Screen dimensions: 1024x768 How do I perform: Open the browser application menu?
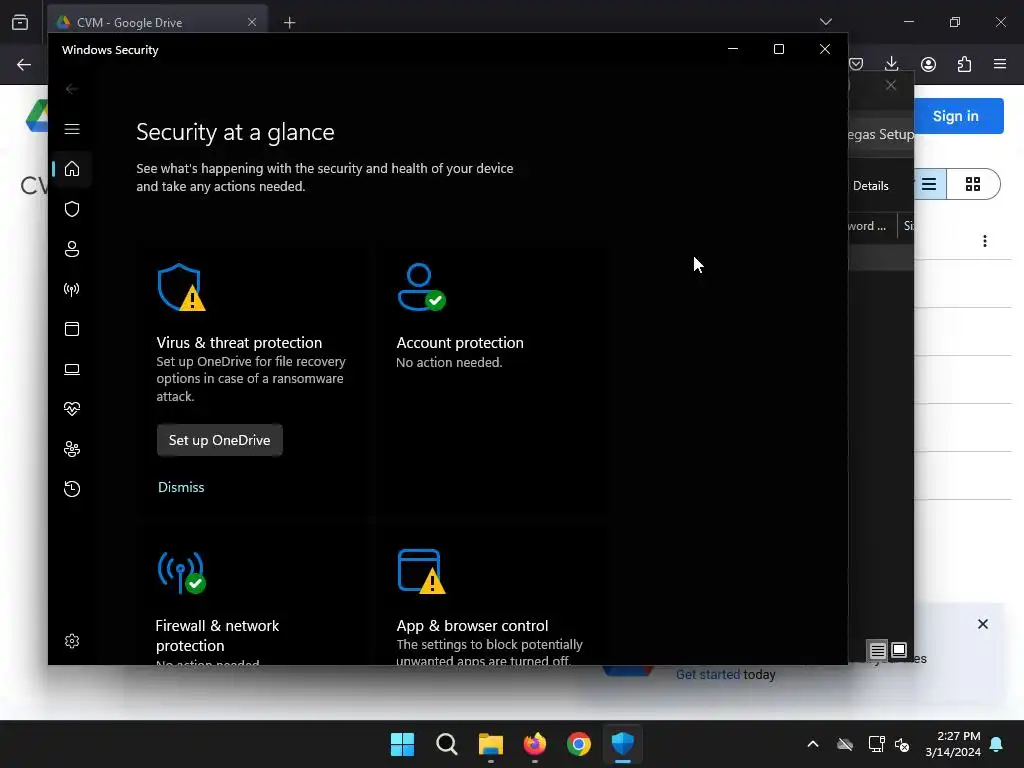pos(1000,64)
